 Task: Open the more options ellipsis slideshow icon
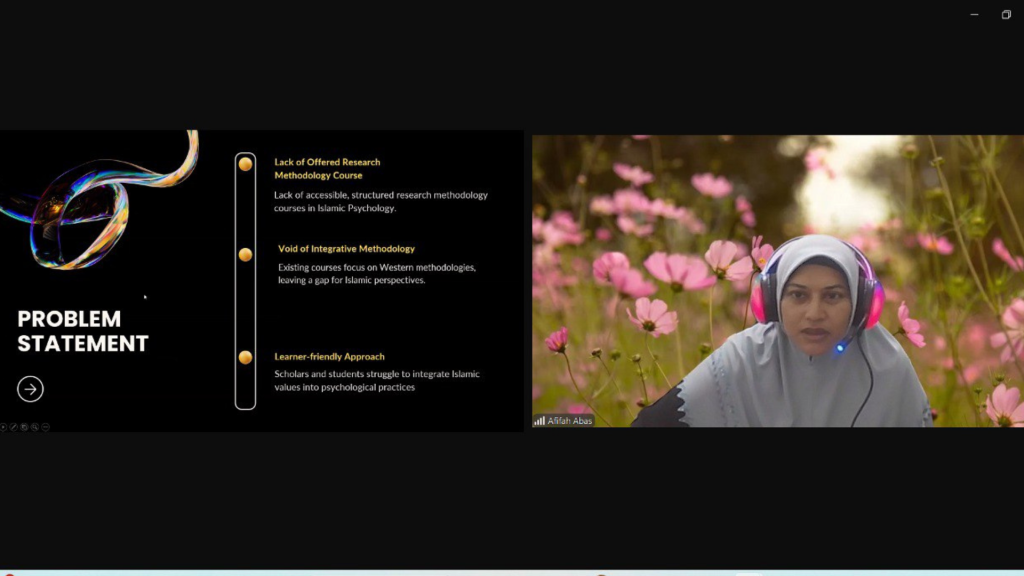tap(46, 427)
